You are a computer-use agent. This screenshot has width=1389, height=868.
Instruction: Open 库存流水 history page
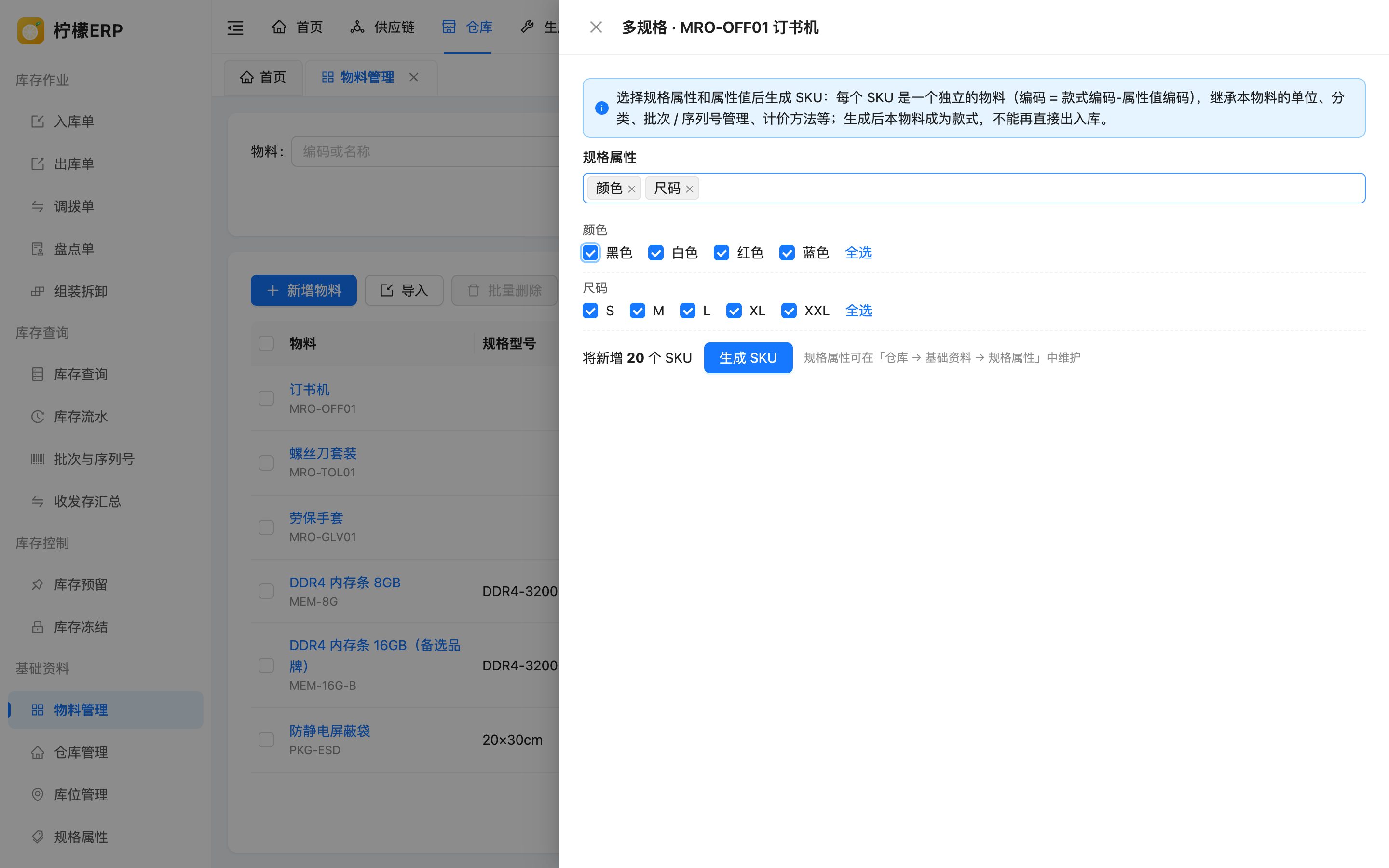pyautogui.click(x=106, y=417)
